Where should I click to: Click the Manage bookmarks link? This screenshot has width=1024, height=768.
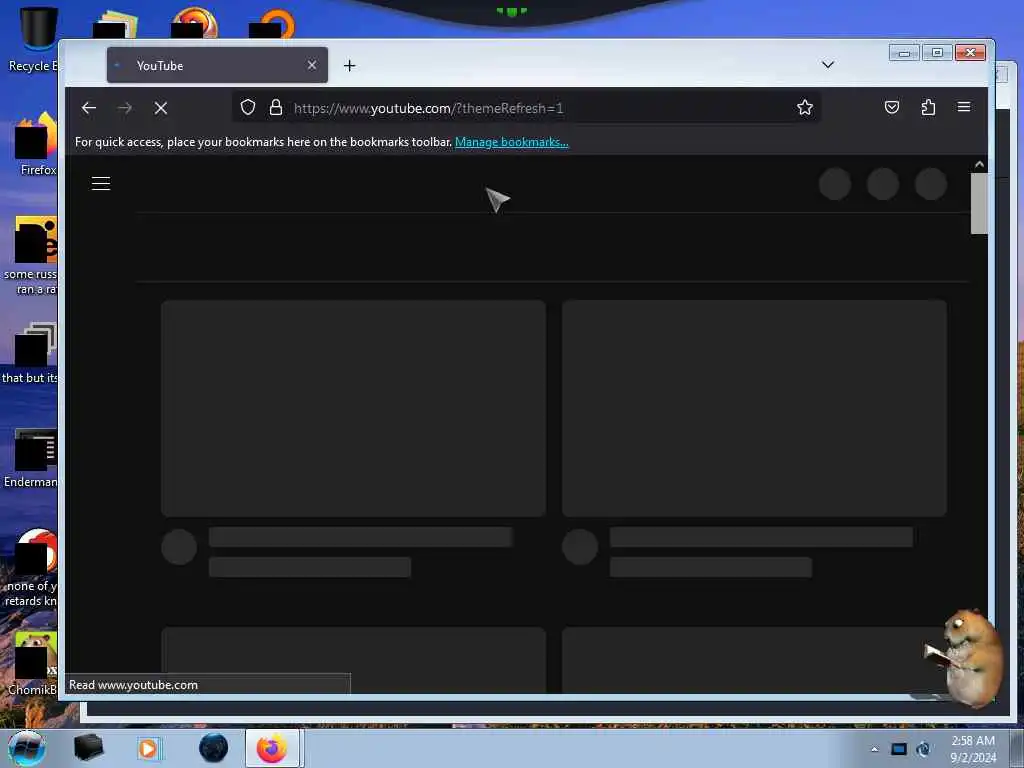click(511, 142)
